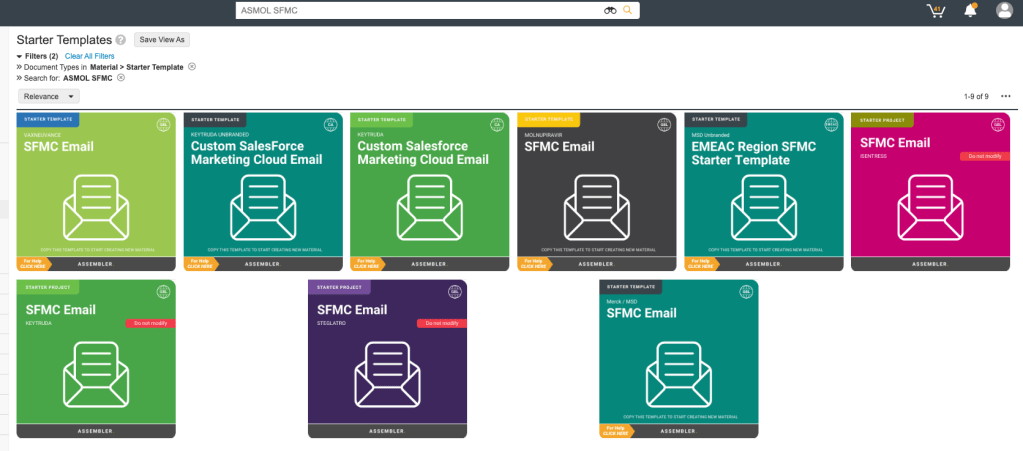
Task: Open EMEAC Region SFMC Starter Template title
Action: coord(754,153)
